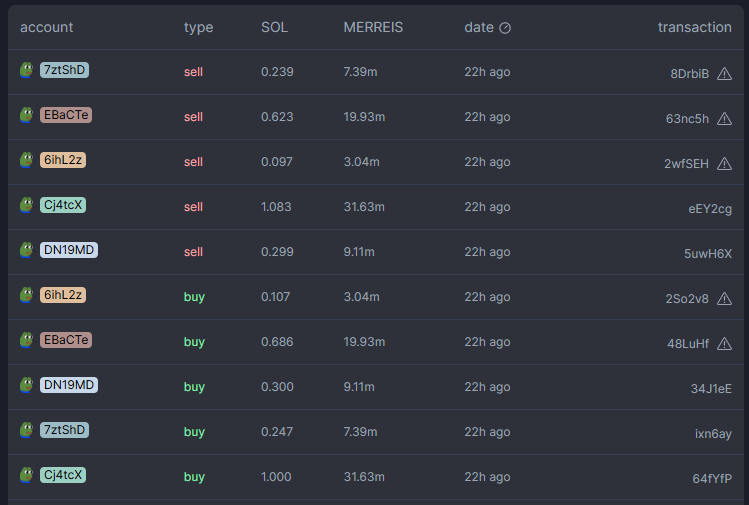Open account EBaCTe in the 0.686 buy row

pyautogui.click(x=66, y=340)
